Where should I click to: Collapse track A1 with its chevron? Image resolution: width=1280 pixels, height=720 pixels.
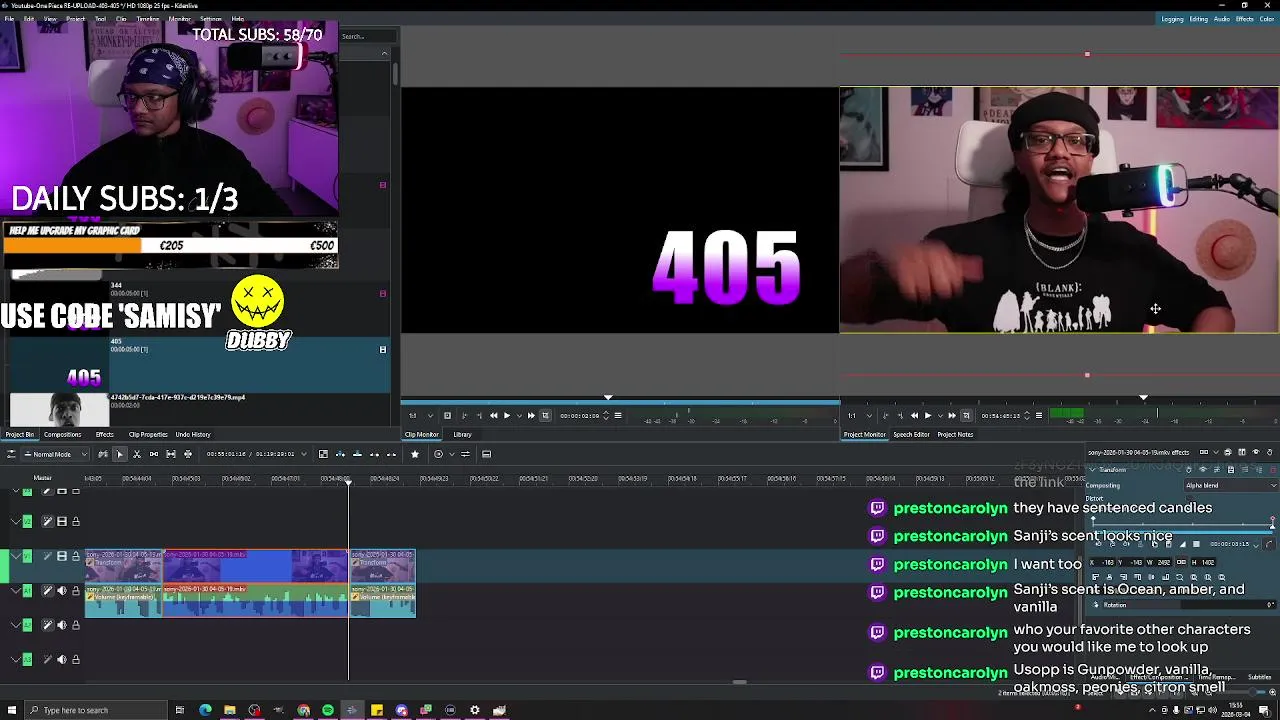[16, 591]
